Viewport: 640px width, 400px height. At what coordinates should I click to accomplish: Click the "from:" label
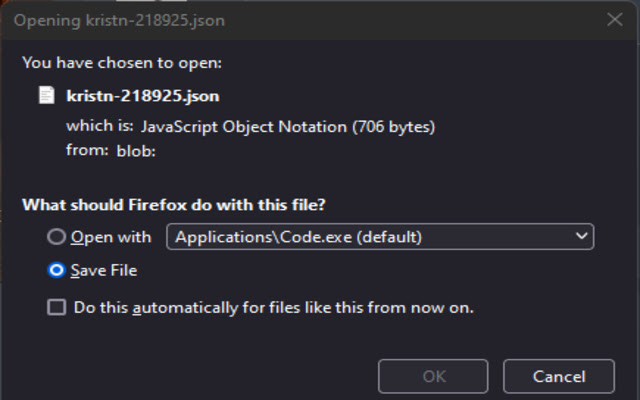[87, 152]
